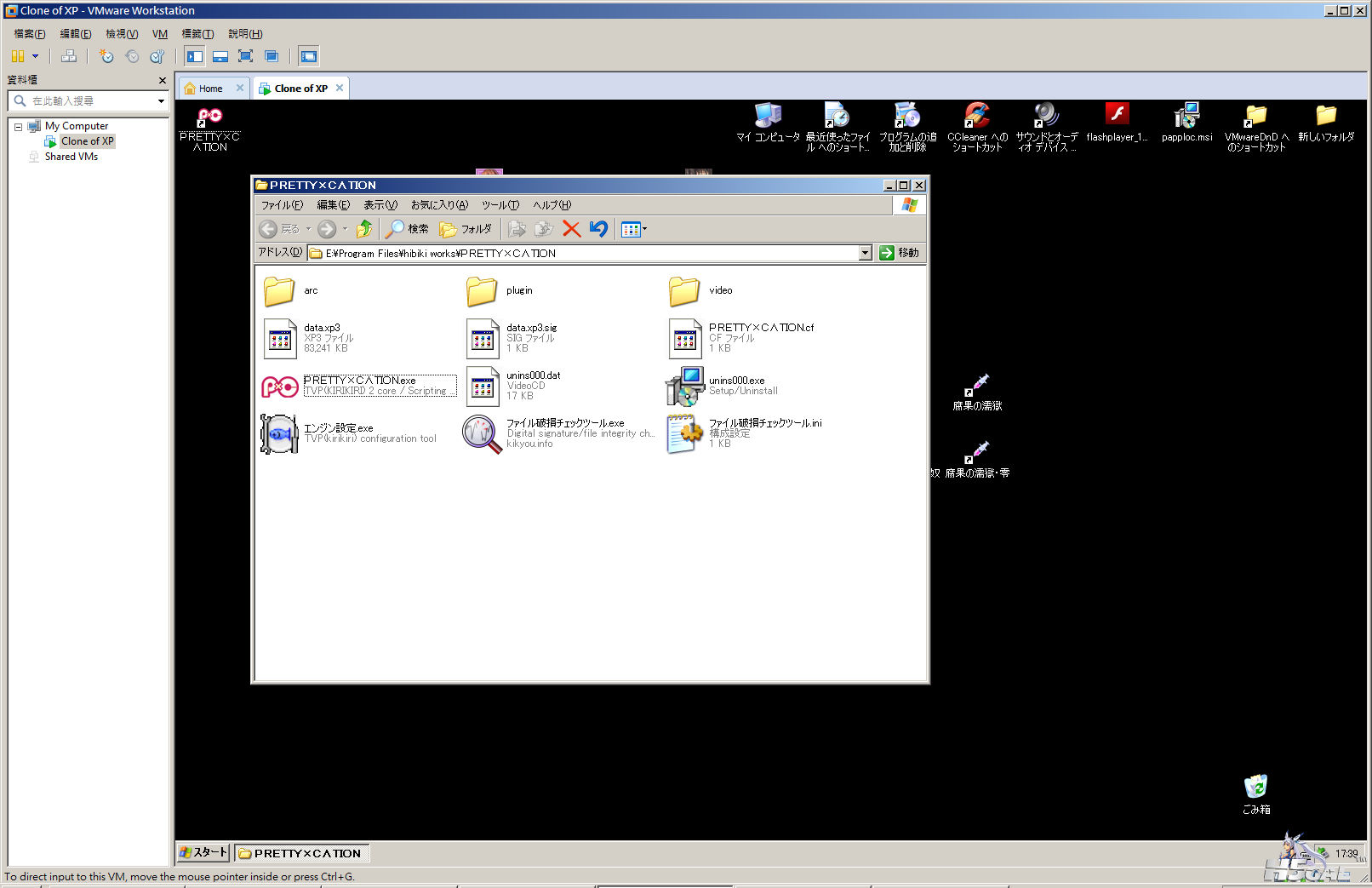Open the VMware snapshot manager icon
Image resolution: width=1372 pixels, height=888 pixels.
coord(157,56)
